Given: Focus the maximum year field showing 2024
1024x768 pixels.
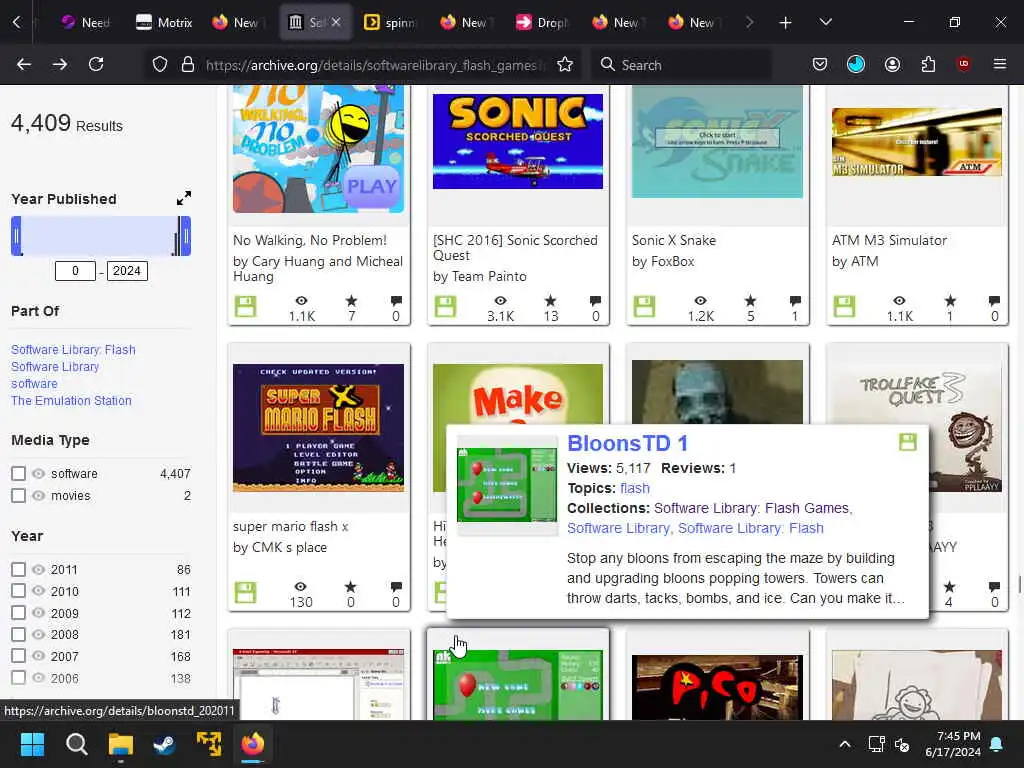Looking at the screenshot, I should [127, 271].
